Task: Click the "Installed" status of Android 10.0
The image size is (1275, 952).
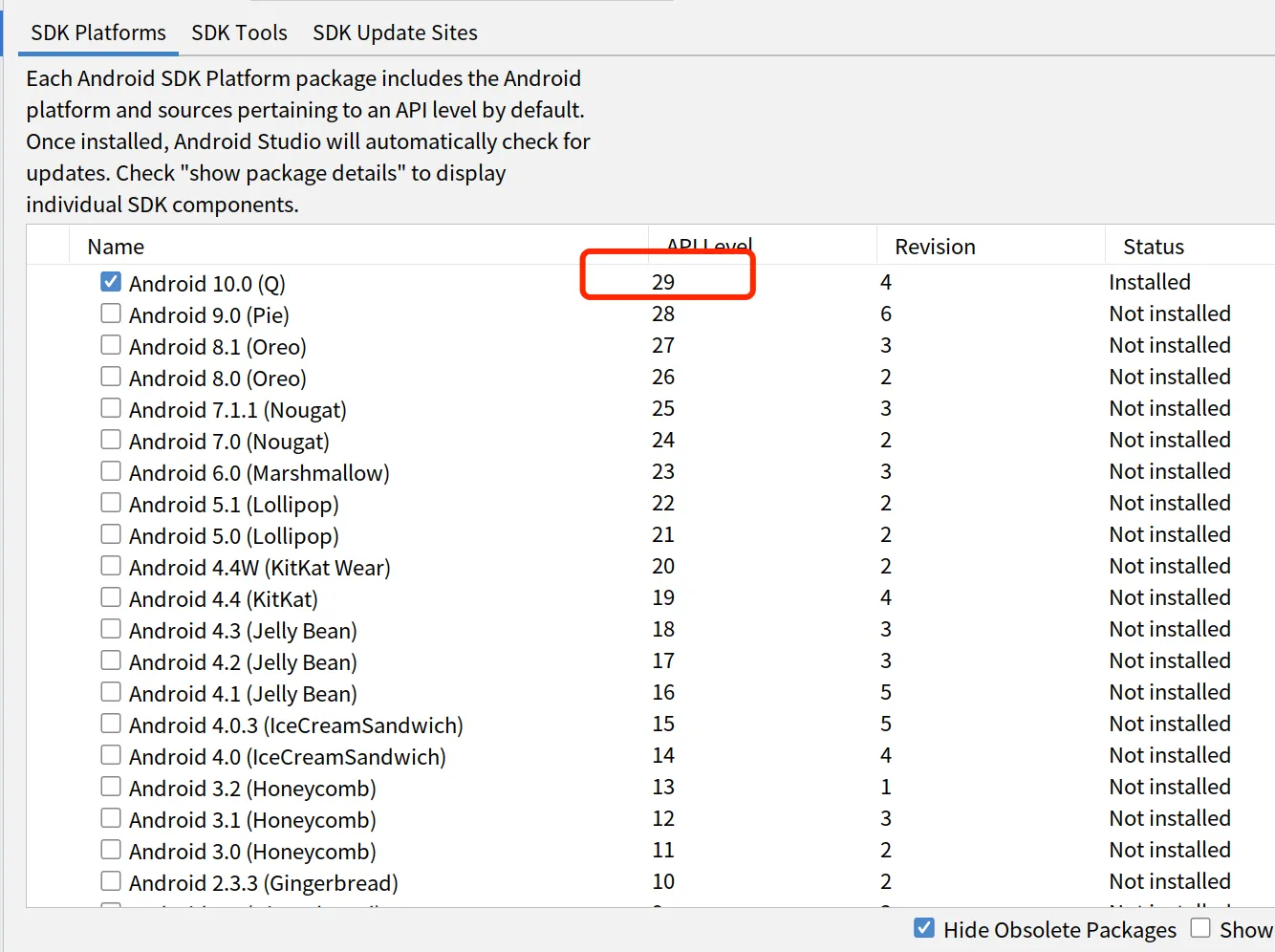Action: click(1150, 282)
